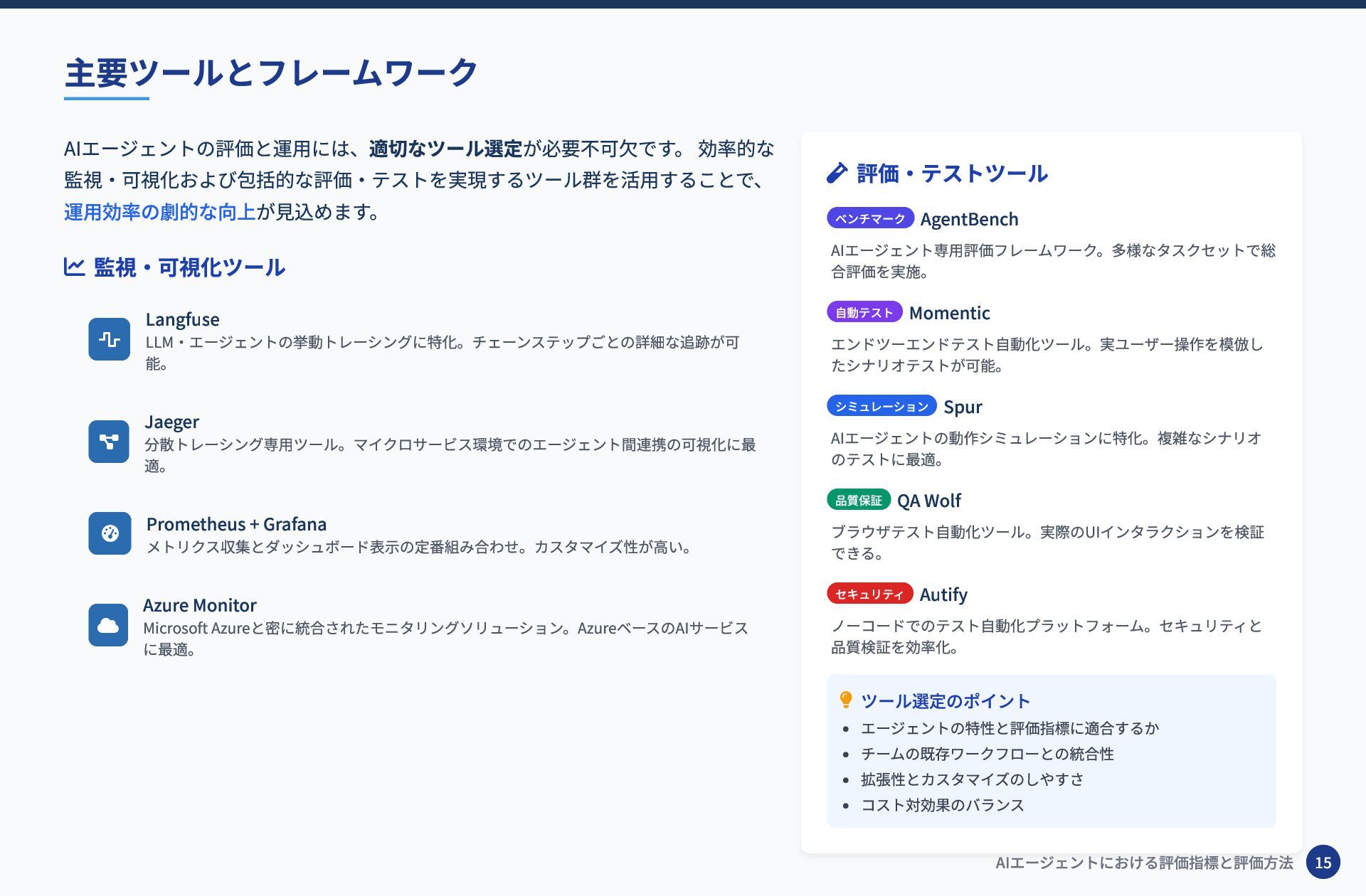Click the pen icon beside 評価・テストツール
1366x896 pixels.
837,173
